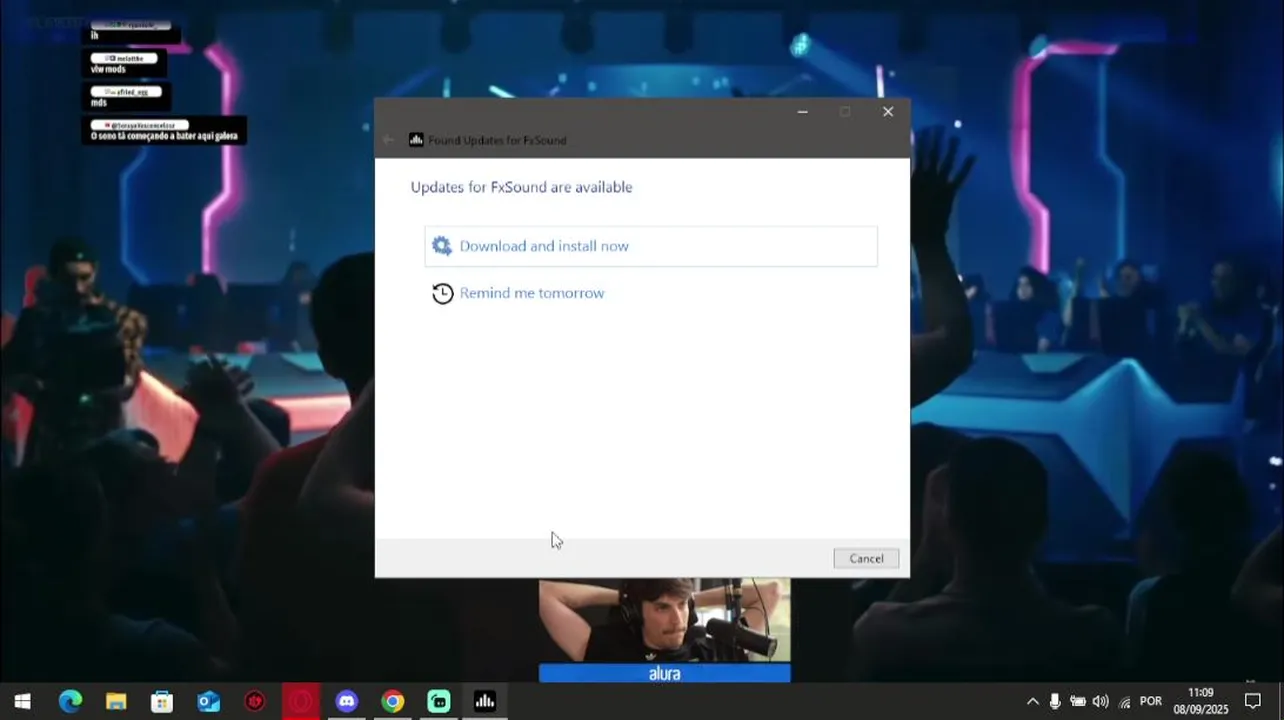The width and height of the screenshot is (1284, 720).
Task: Click the gear icon beside Download
Action: (442, 246)
